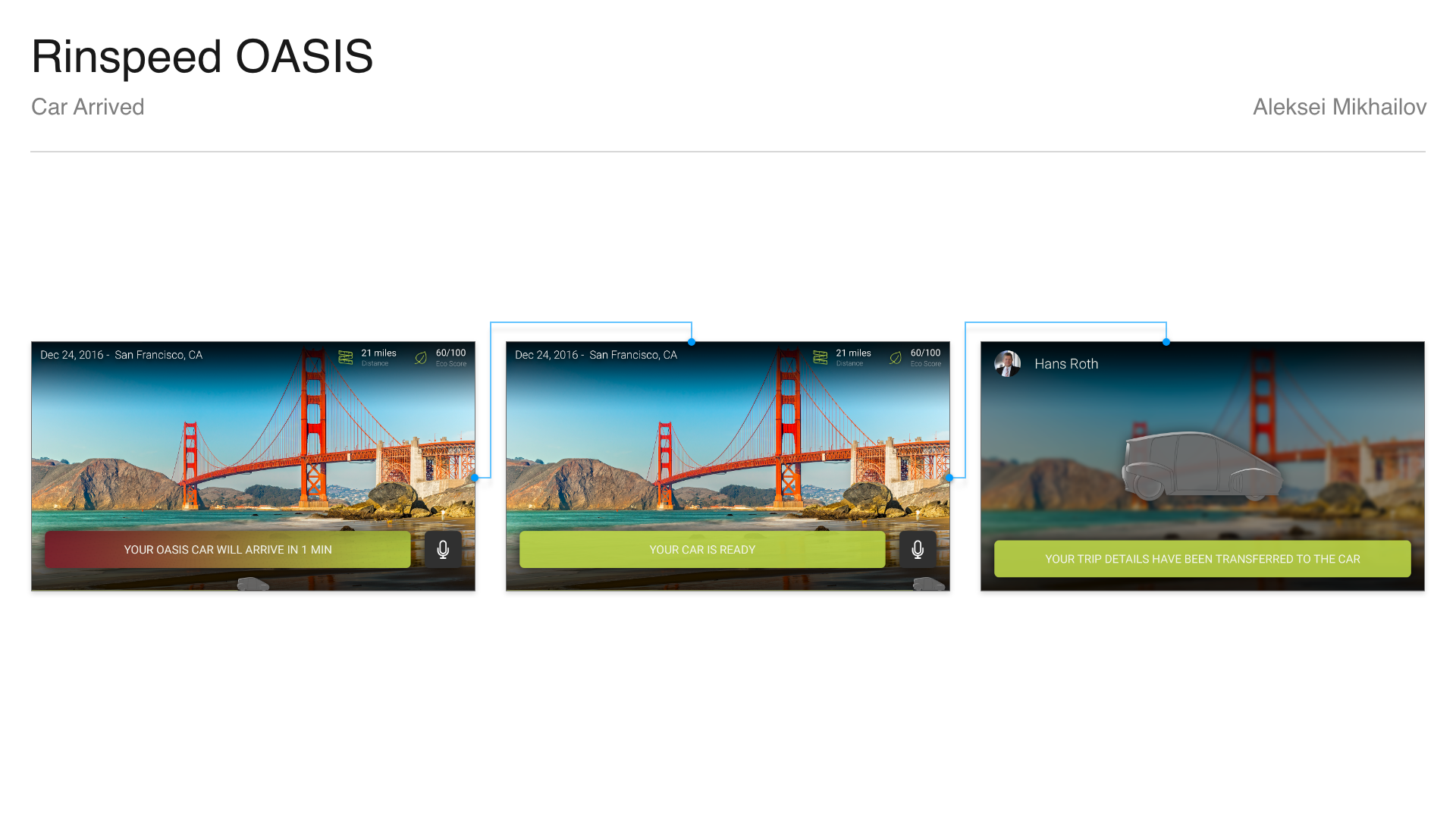The height and width of the screenshot is (819, 1456).
Task: Click connector dot on first screen's right edge
Action: pyautogui.click(x=475, y=478)
